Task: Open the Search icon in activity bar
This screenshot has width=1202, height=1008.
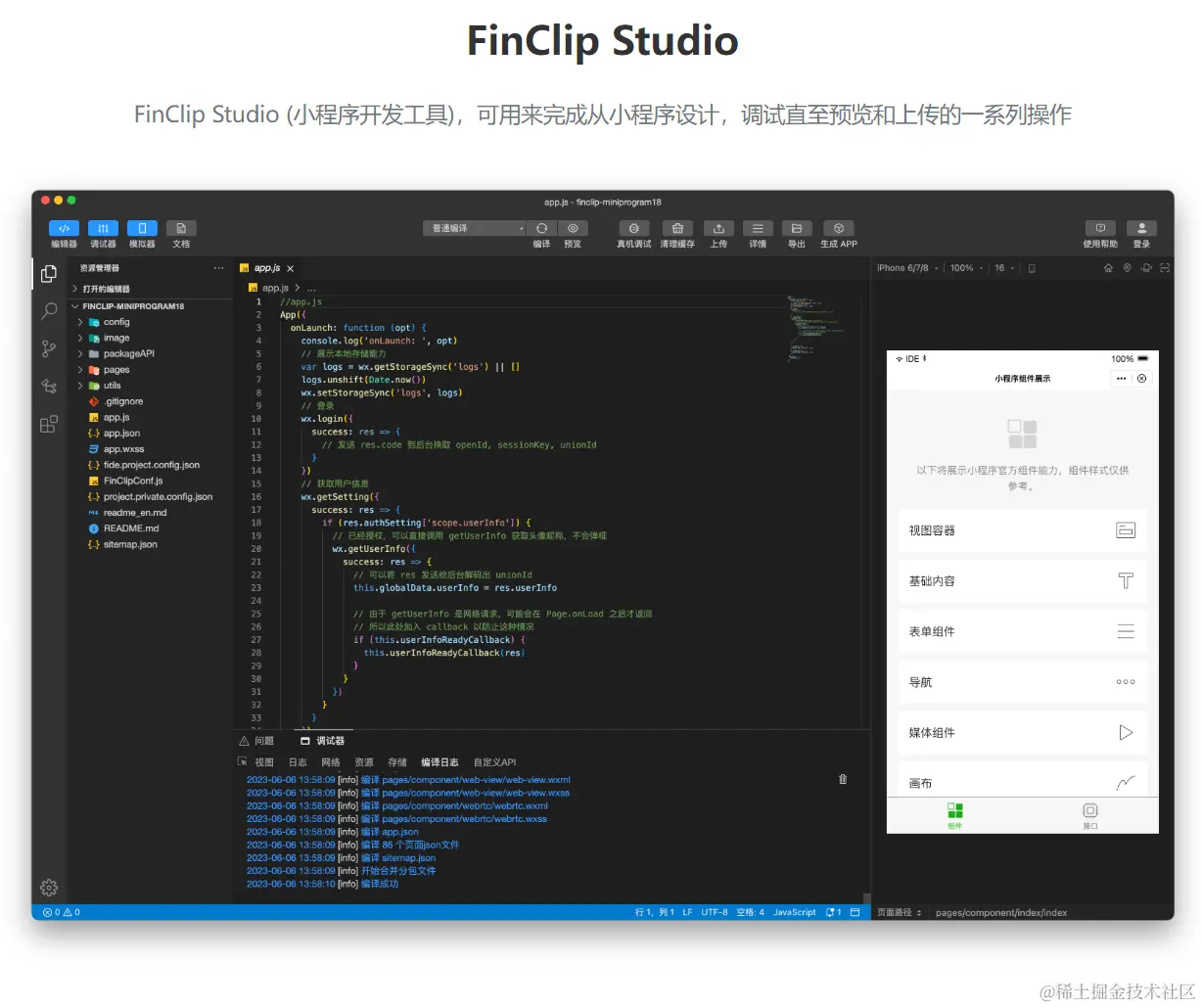Action: (49, 311)
